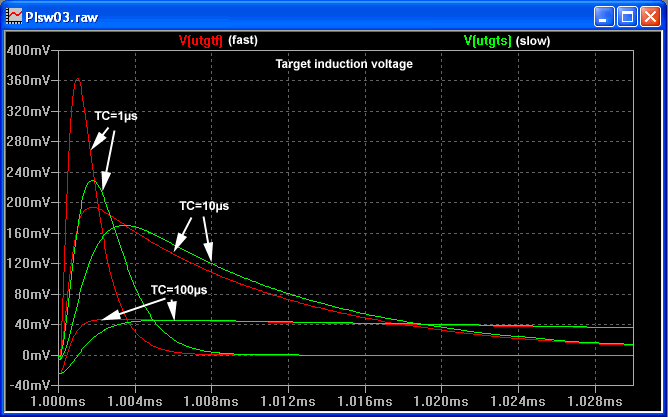Click the Target induction voltage title
This screenshot has height=417, width=668.
344,64
